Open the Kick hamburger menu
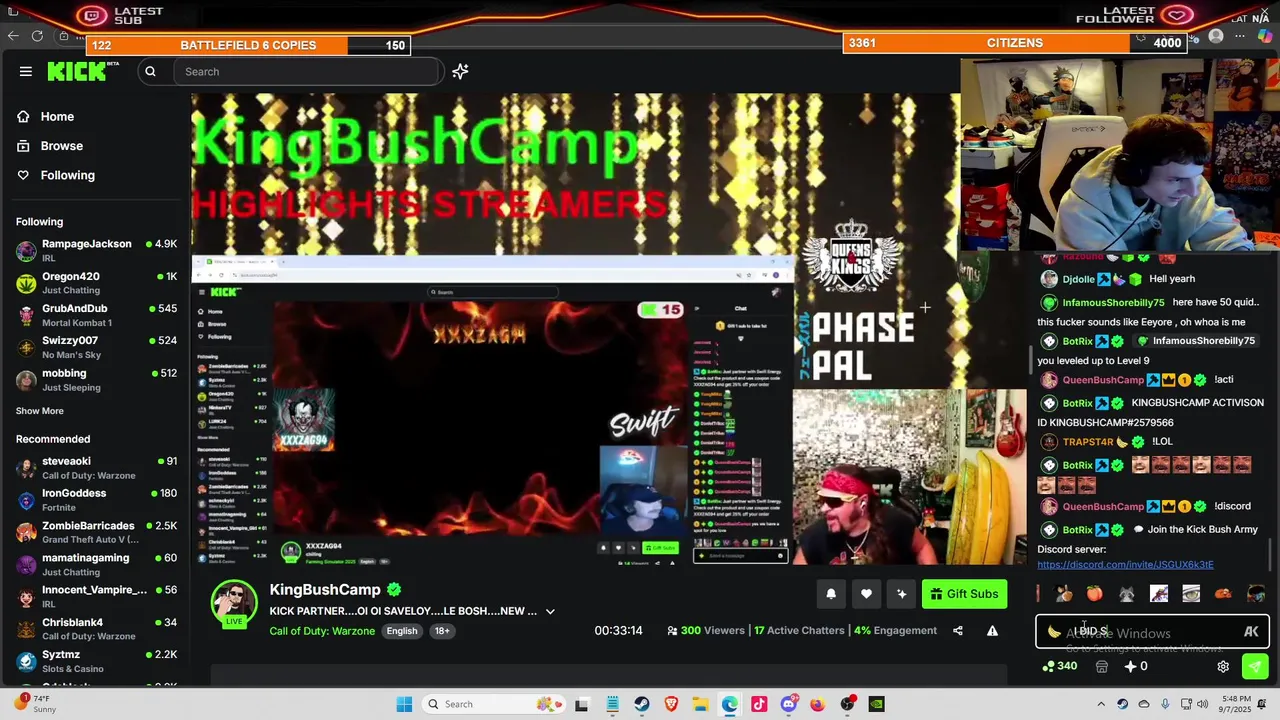Image resolution: width=1280 pixels, height=720 pixels. pos(26,71)
